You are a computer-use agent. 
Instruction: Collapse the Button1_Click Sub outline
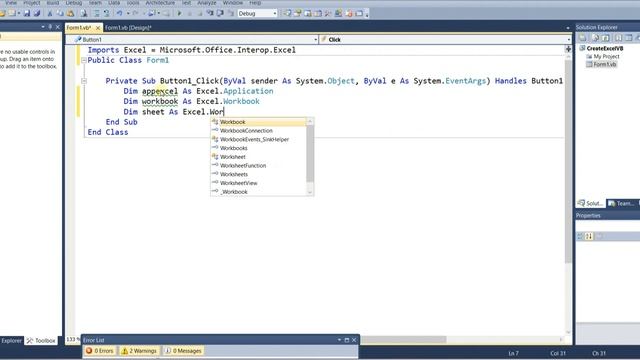(x=84, y=81)
